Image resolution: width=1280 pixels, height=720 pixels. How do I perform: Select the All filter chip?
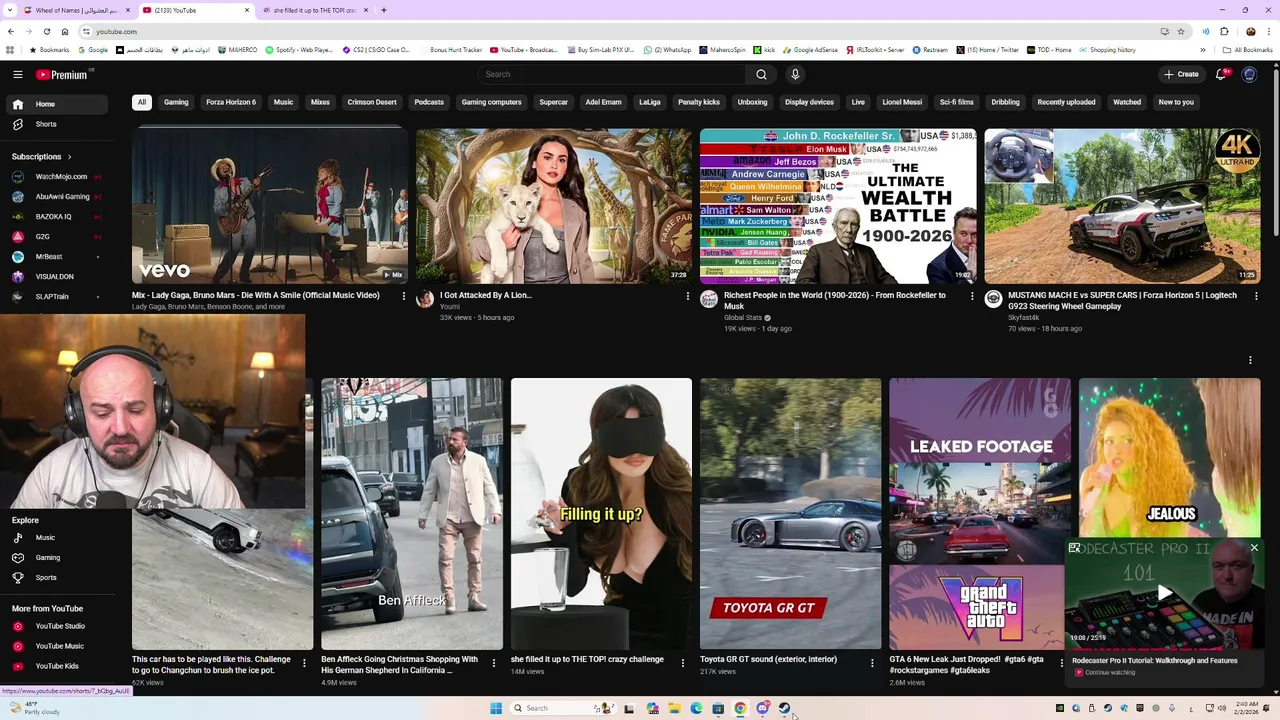[x=142, y=102]
